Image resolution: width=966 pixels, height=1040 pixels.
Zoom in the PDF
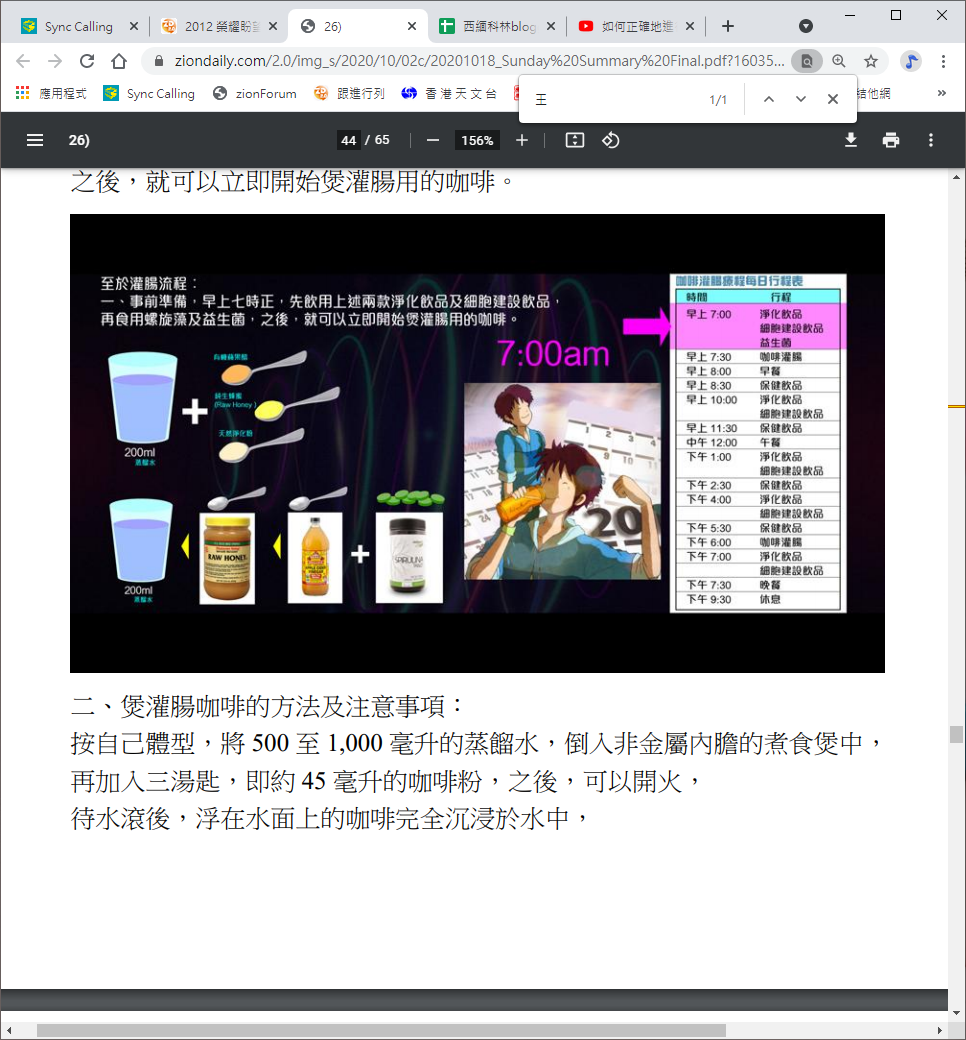[x=522, y=141]
